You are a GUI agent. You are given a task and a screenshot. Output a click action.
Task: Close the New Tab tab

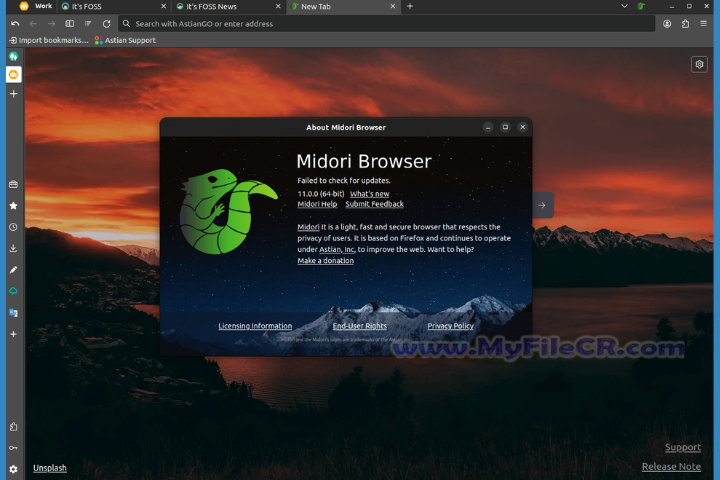point(393,6)
